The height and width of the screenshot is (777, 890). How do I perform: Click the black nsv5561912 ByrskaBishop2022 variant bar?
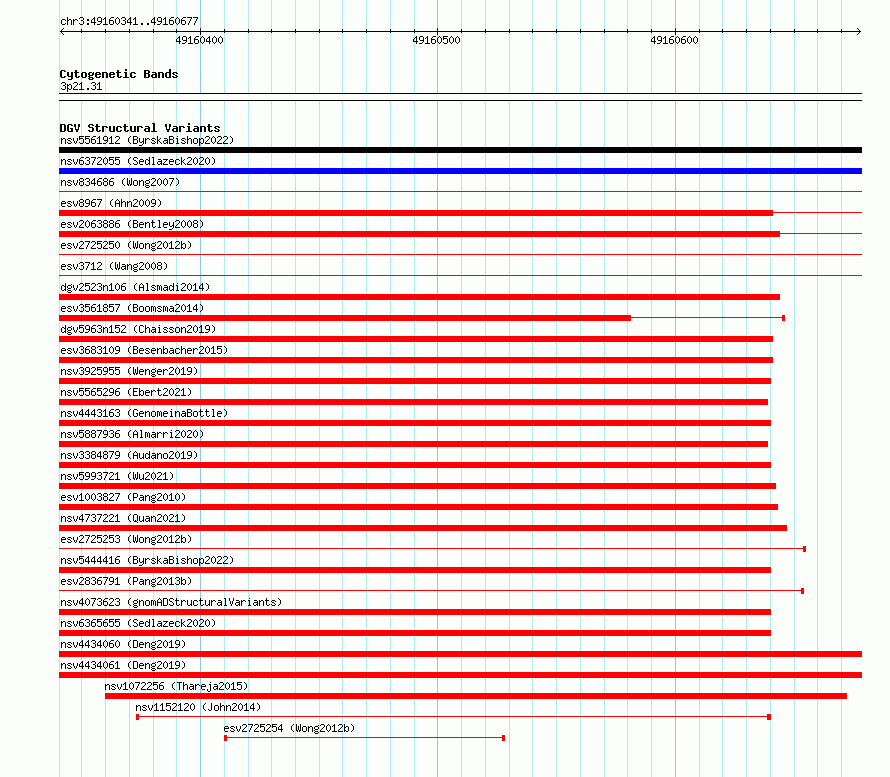[460, 150]
